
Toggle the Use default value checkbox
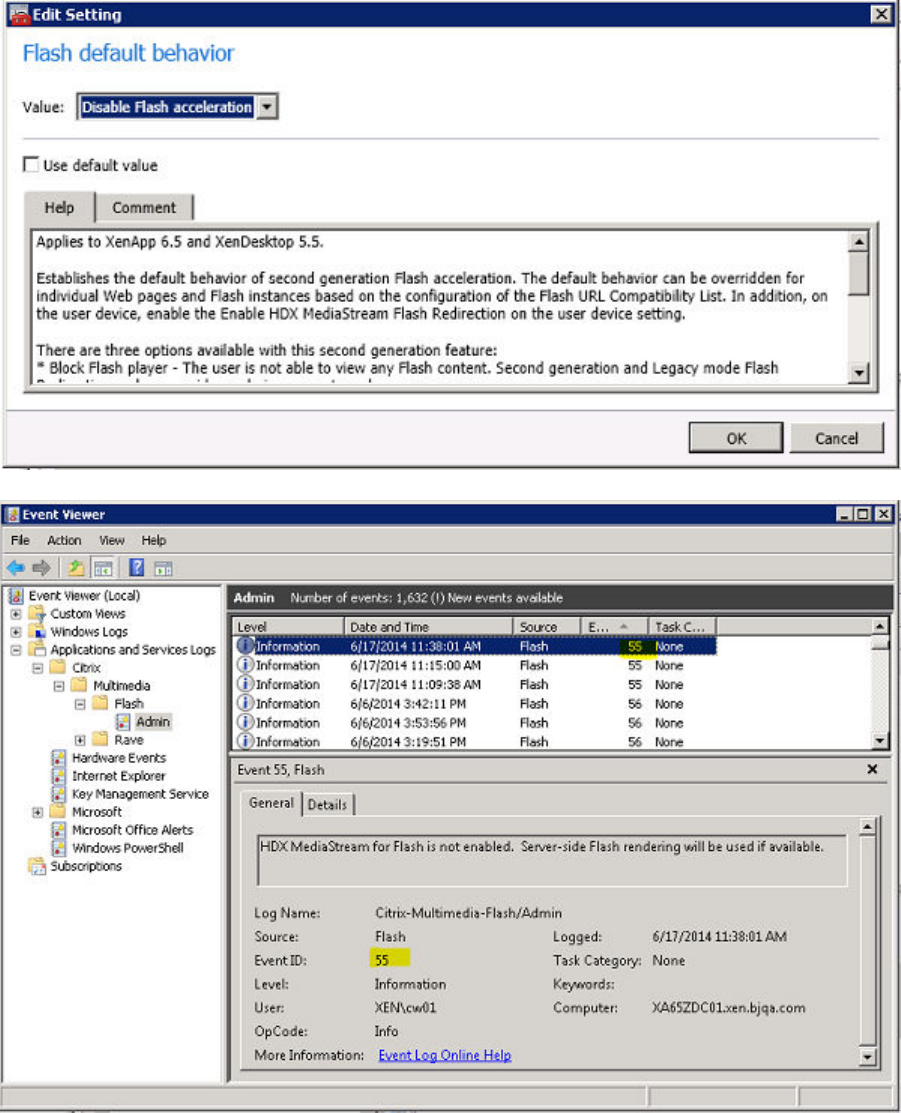click(31, 165)
